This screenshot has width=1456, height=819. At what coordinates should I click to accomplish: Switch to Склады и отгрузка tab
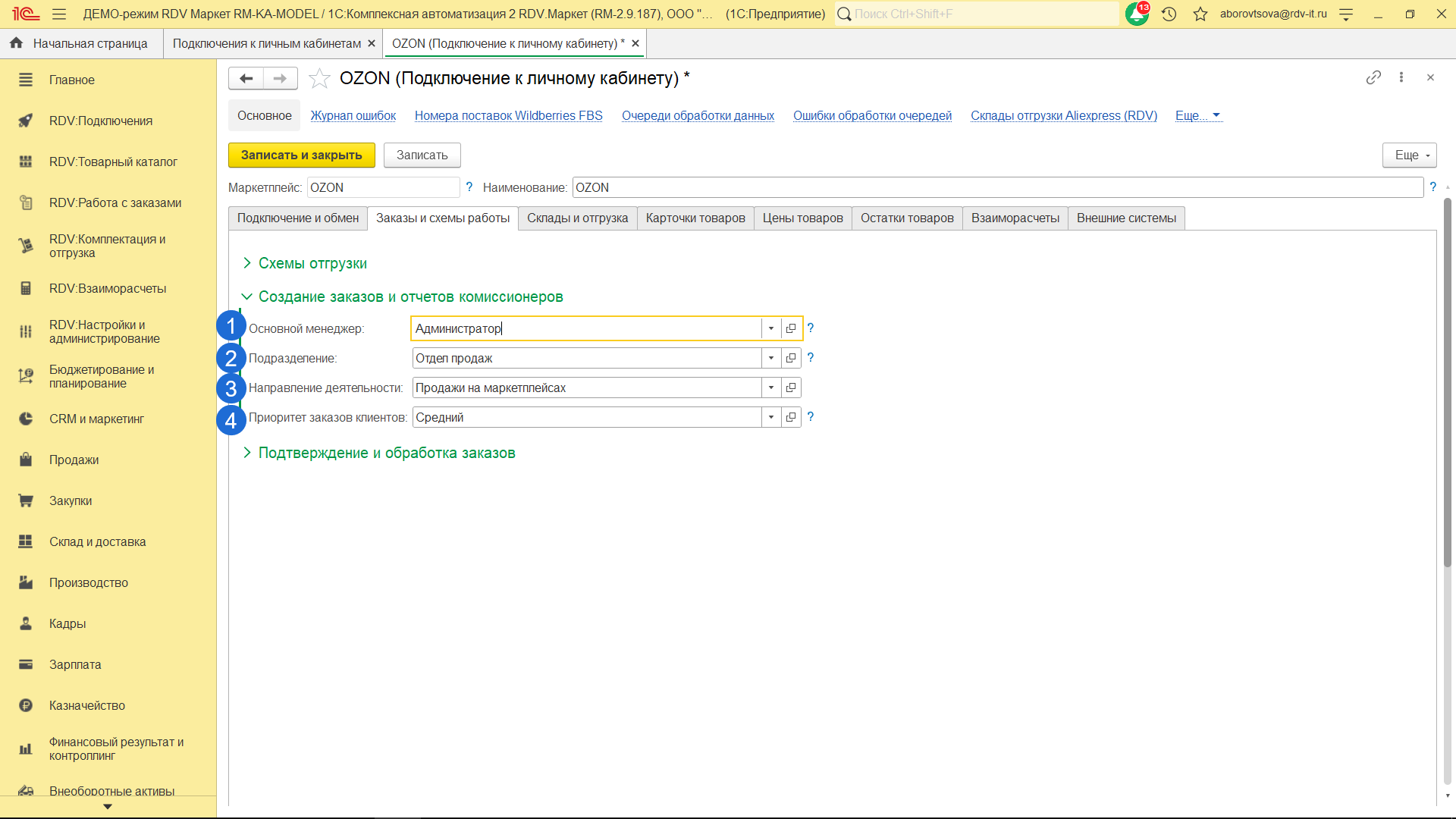tap(577, 218)
